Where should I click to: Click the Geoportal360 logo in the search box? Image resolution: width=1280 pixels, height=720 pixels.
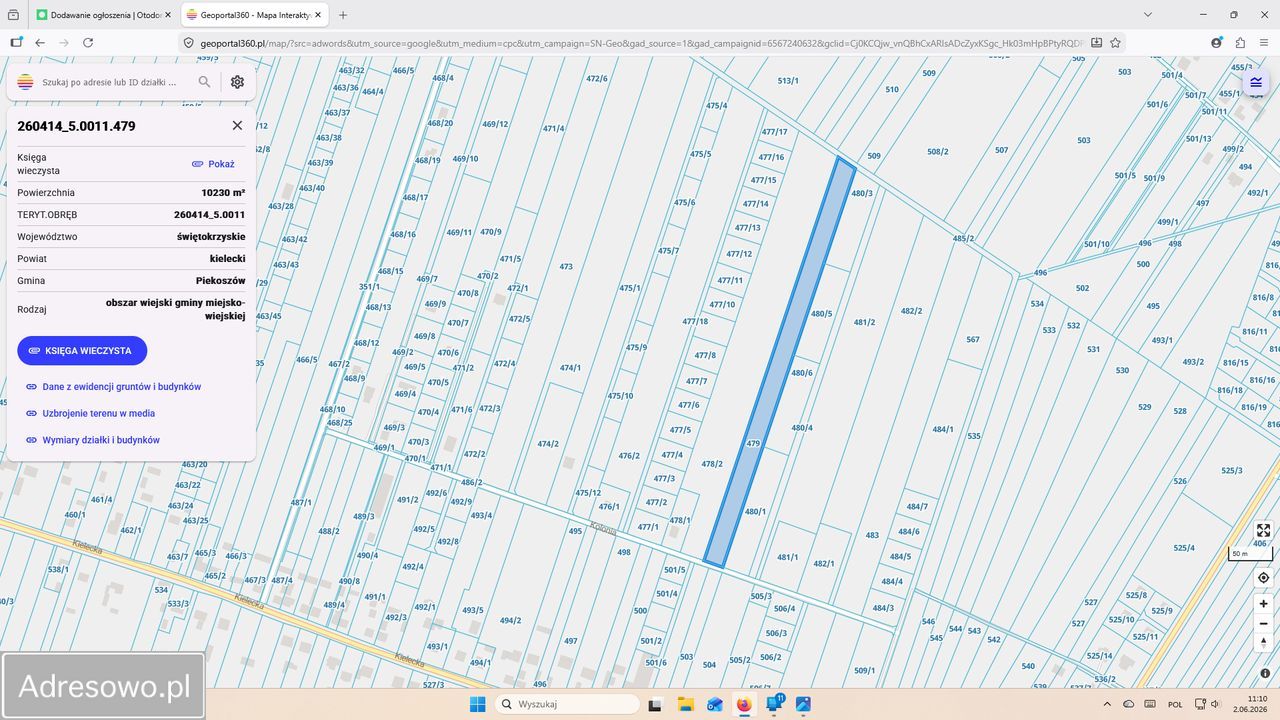[25, 82]
